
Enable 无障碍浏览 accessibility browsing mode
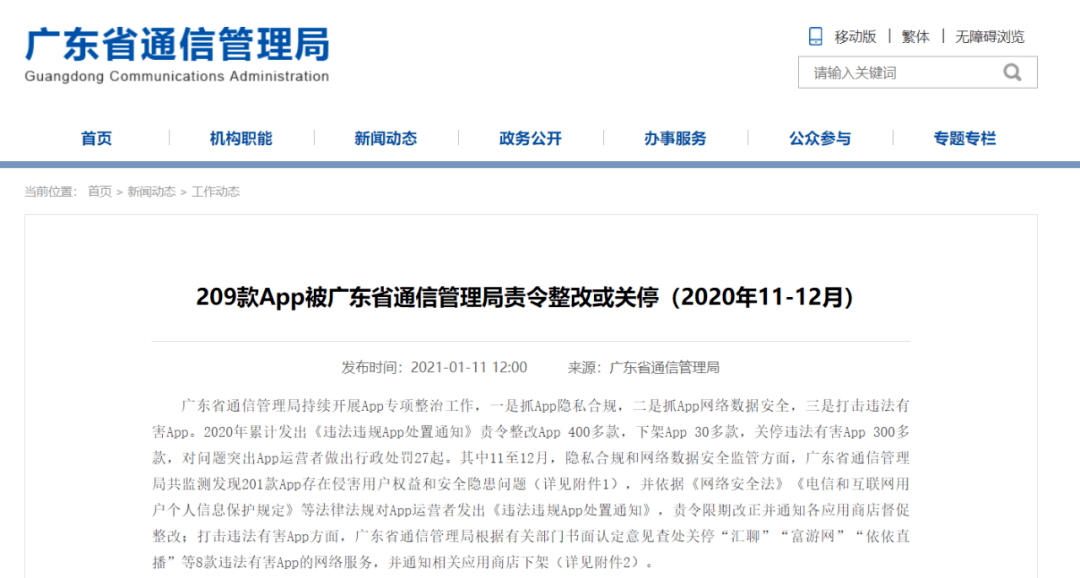tap(989, 35)
